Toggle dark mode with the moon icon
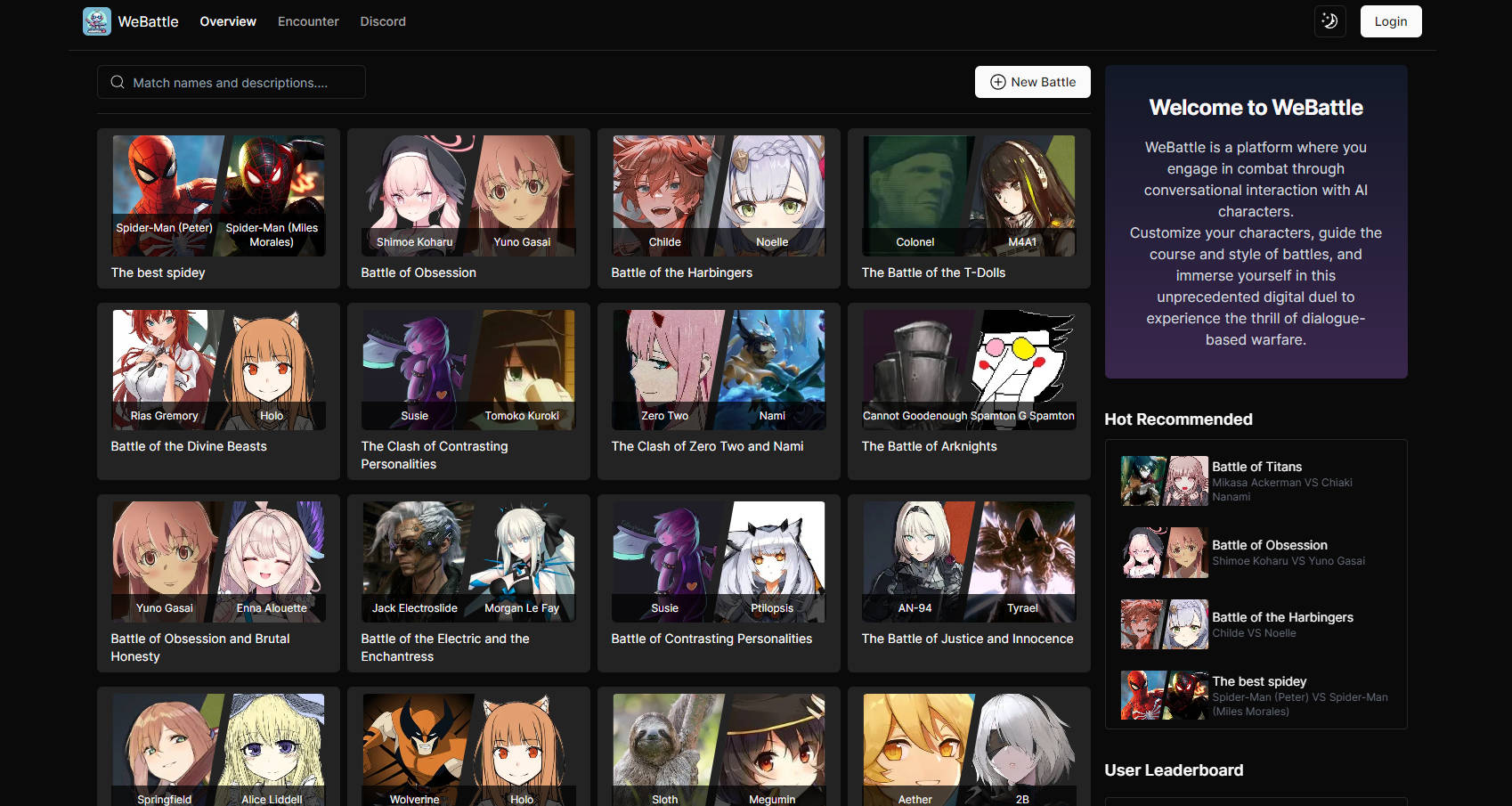The image size is (1512, 806). coord(1329,20)
